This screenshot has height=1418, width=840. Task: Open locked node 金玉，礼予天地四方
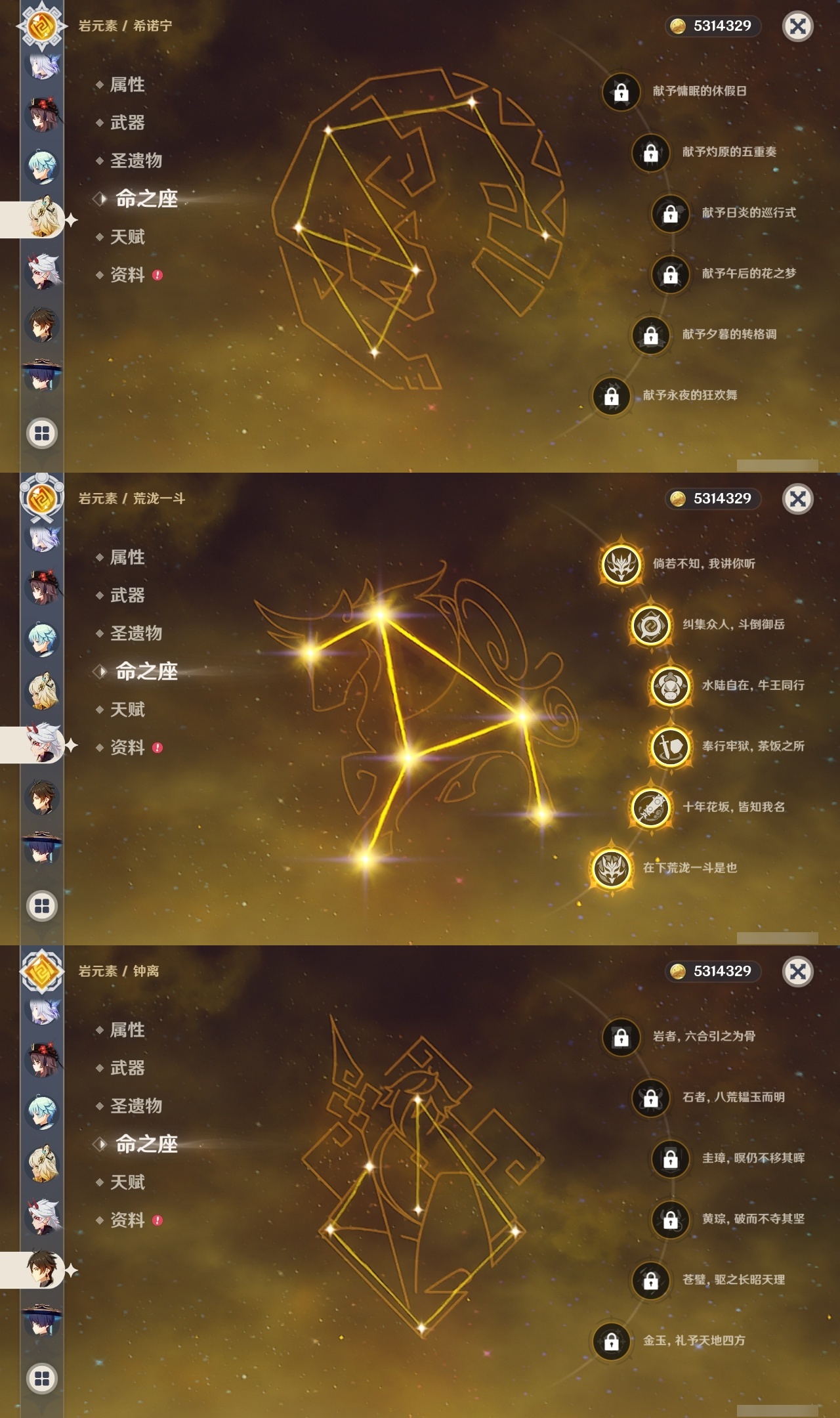coord(611,1341)
